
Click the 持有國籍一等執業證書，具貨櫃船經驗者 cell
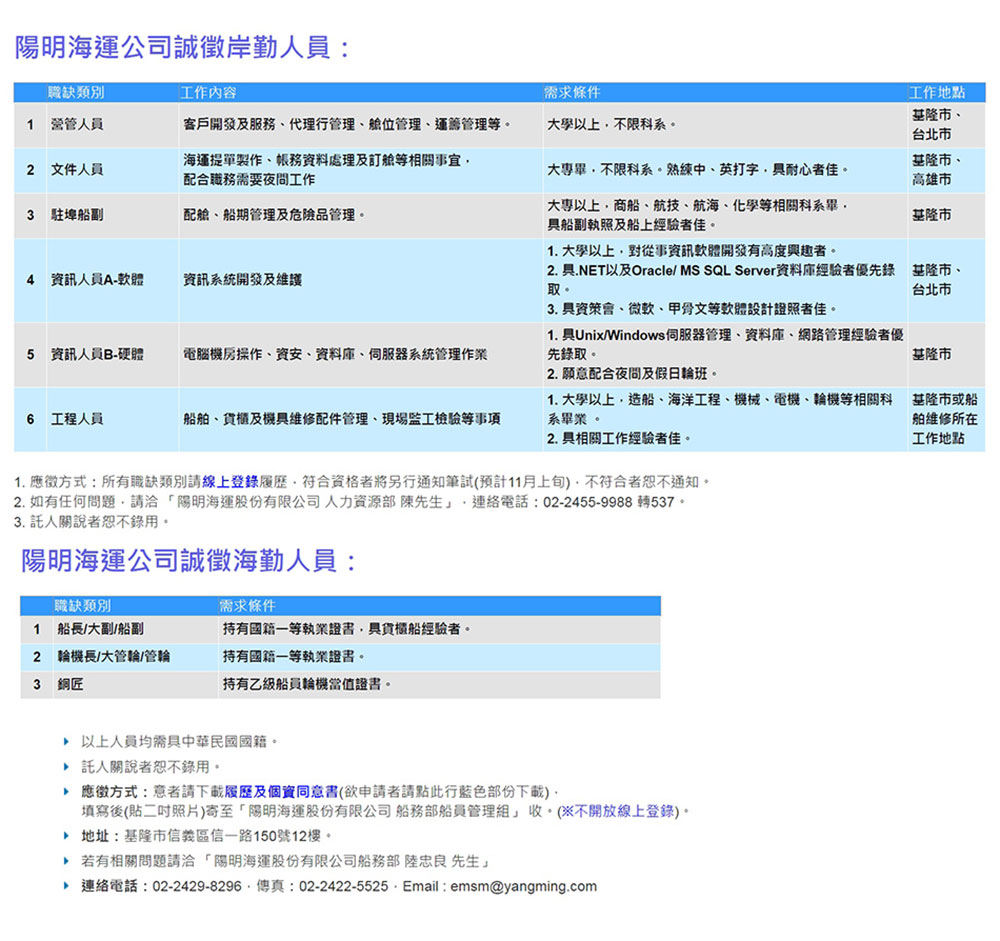coord(439,629)
